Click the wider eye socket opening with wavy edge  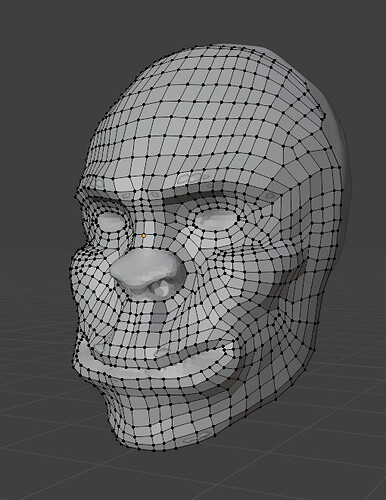[x=216, y=220]
